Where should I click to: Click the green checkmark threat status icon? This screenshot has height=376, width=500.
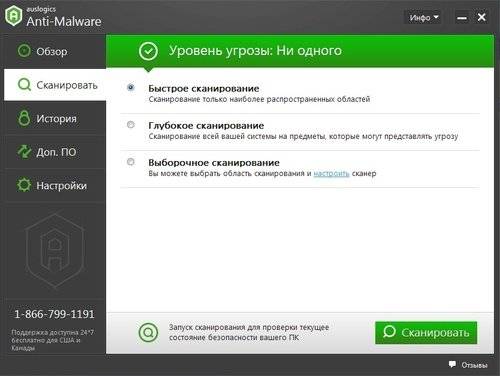click(x=148, y=51)
